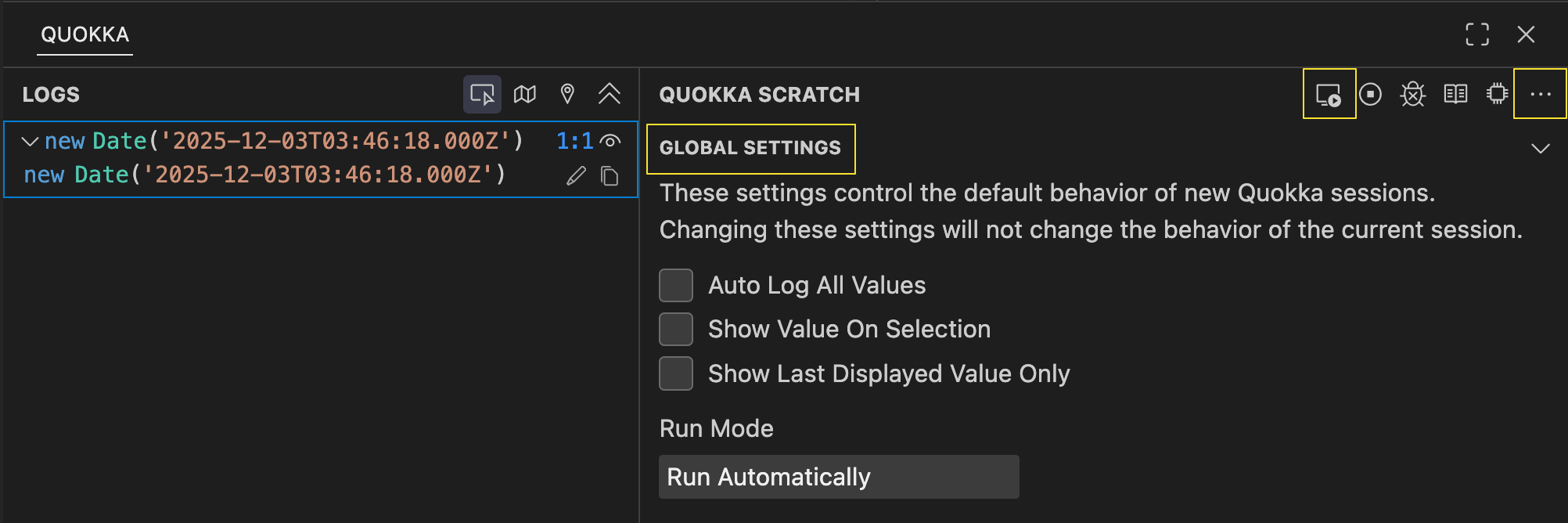
Task: Click the pencil edit icon on log entry
Action: [x=576, y=176]
